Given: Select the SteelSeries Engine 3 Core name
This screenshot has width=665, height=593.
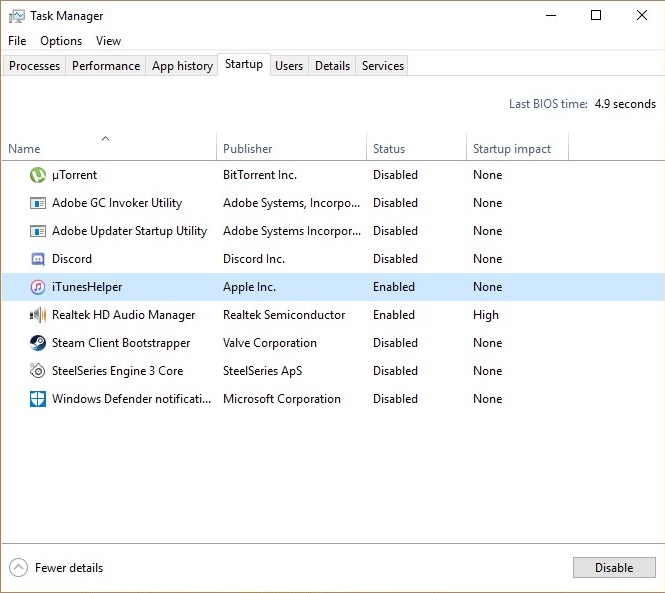Looking at the screenshot, I should pos(117,371).
